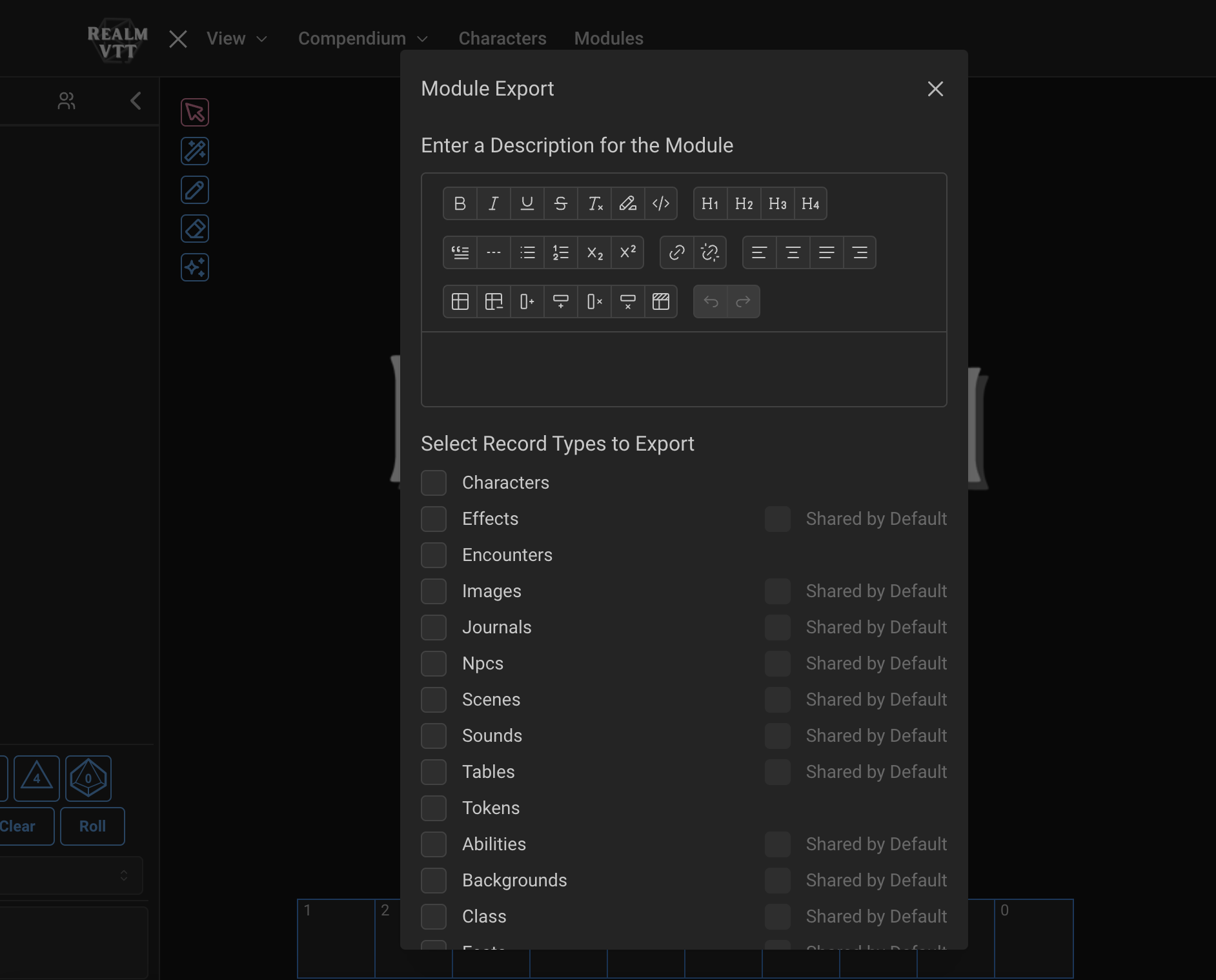Open the dice selector combo box
This screenshot has width=1216, height=980.
point(72,875)
